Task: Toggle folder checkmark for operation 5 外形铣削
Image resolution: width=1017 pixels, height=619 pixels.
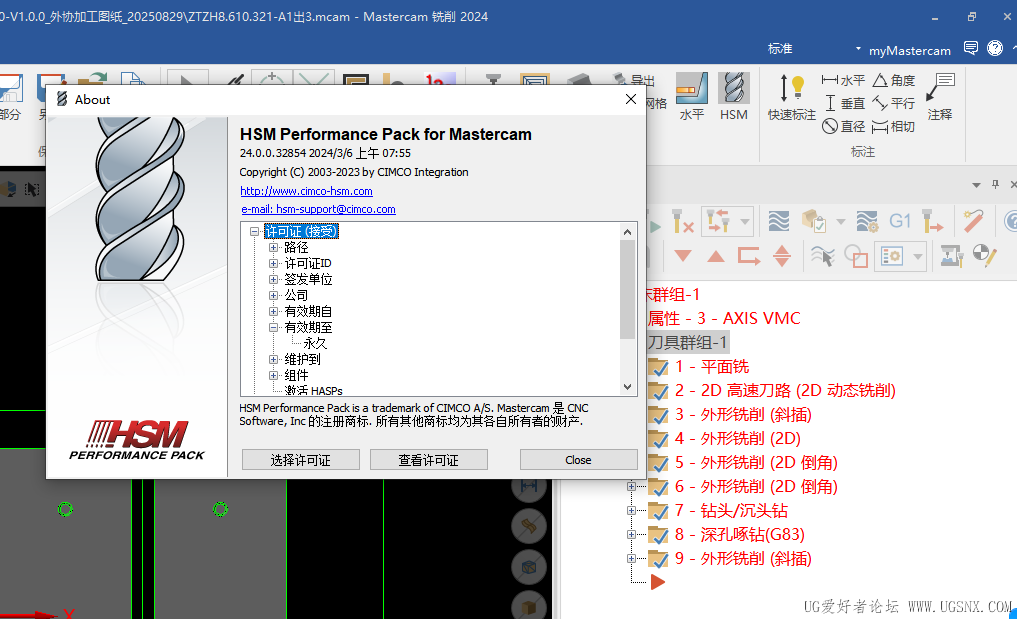Action: pyautogui.click(x=658, y=463)
